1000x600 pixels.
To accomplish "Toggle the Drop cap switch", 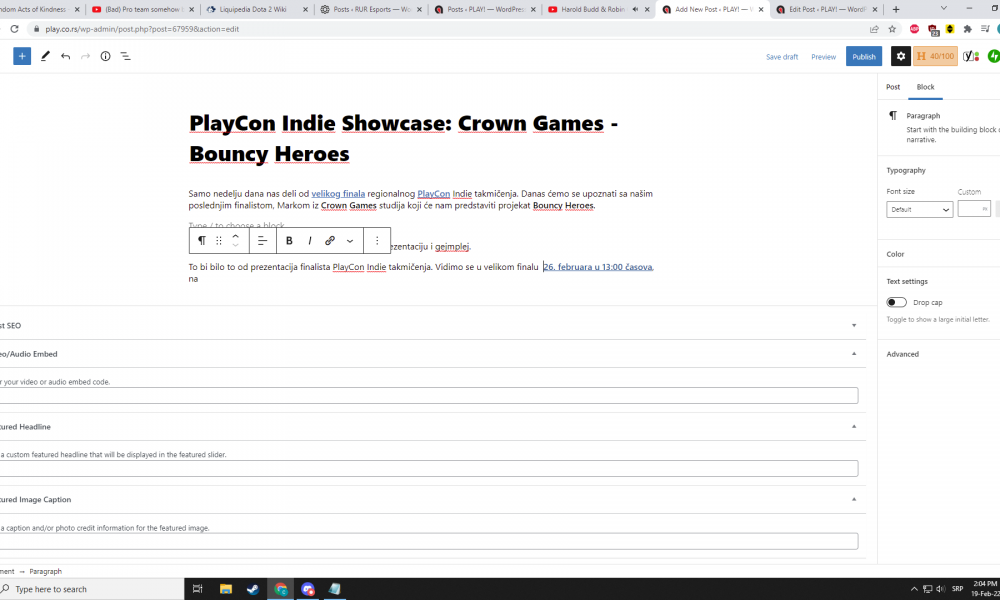I will click(x=896, y=302).
